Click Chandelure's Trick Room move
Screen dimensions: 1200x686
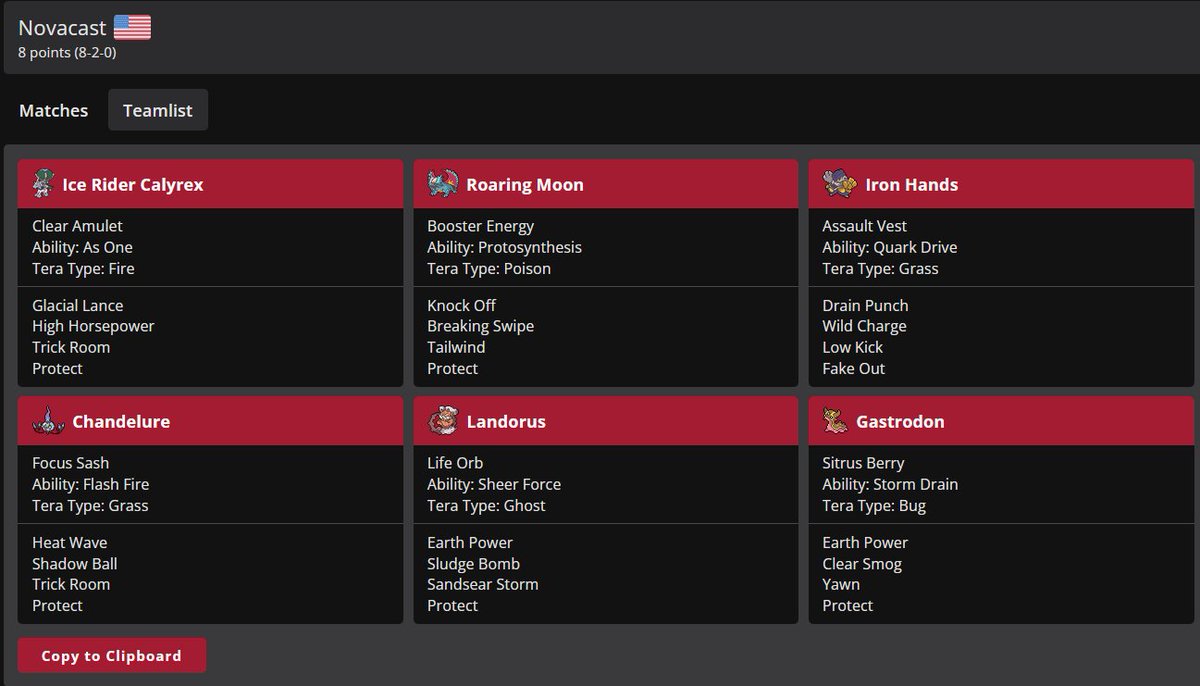[71, 584]
